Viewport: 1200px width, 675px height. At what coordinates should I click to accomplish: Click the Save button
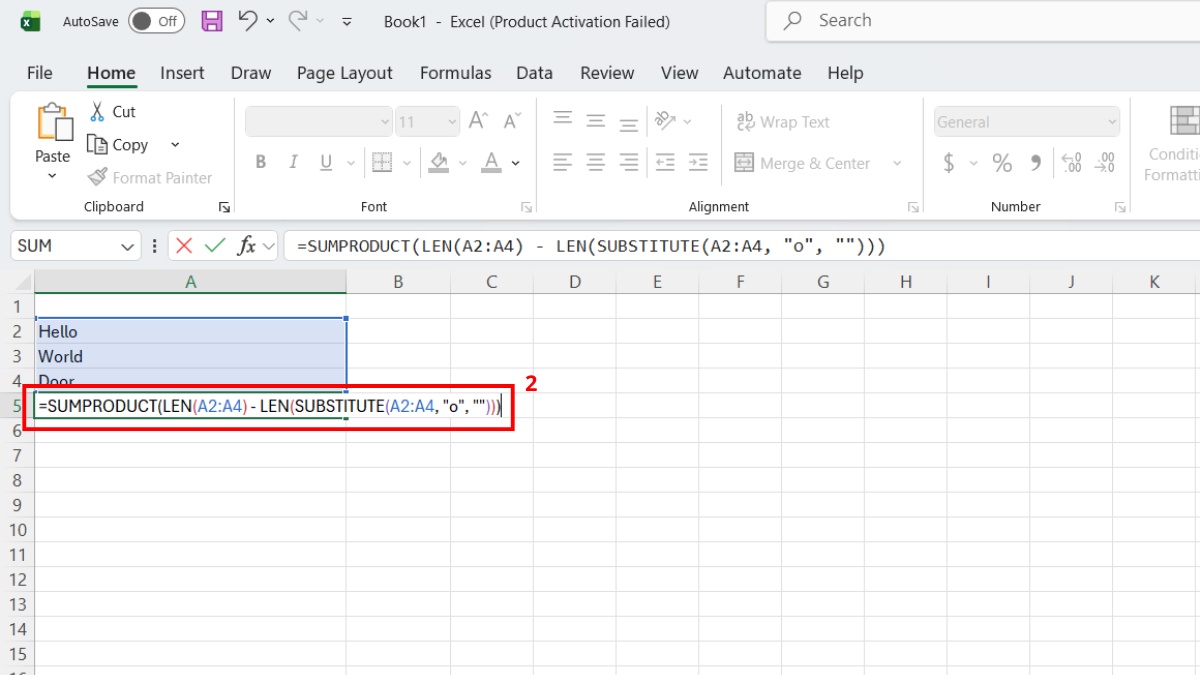(x=211, y=20)
